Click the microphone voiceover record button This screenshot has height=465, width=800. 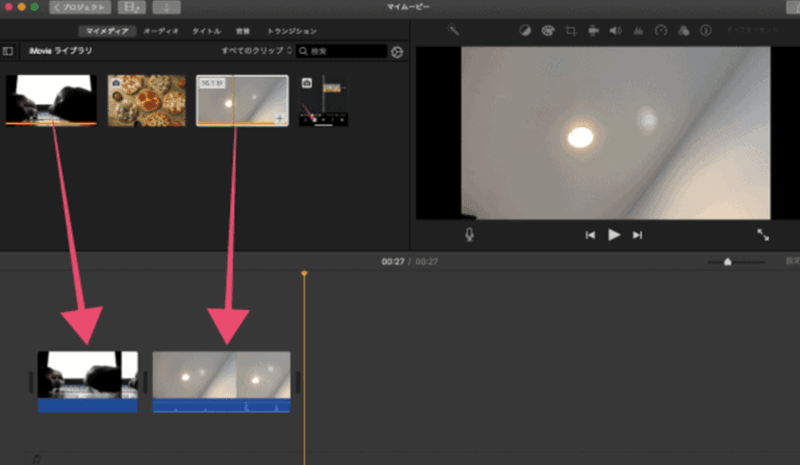(469, 234)
